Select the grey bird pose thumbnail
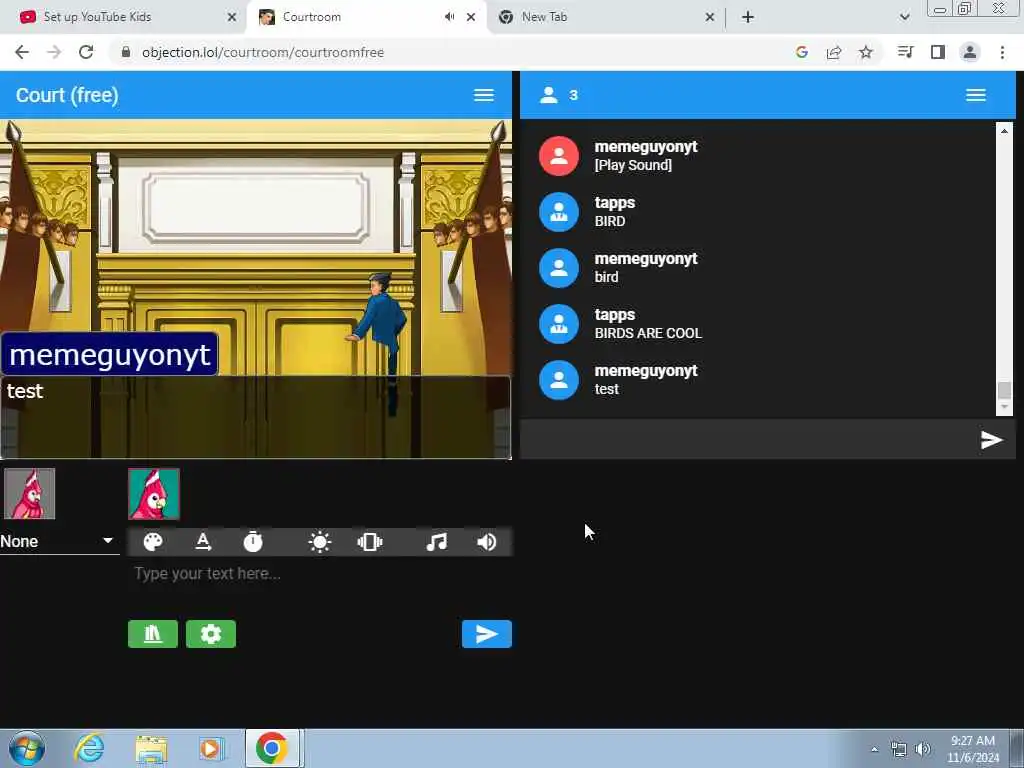Viewport: 1024px width, 768px height. [x=29, y=494]
